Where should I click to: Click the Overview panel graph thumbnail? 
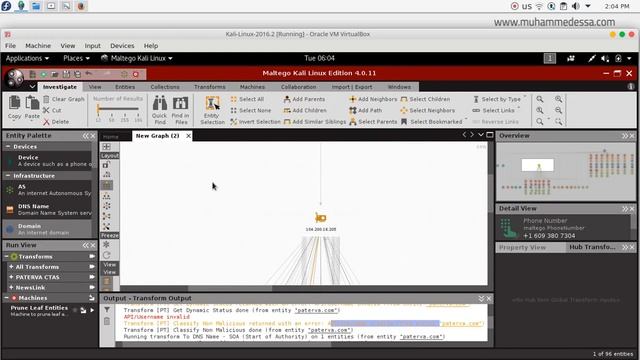566,171
